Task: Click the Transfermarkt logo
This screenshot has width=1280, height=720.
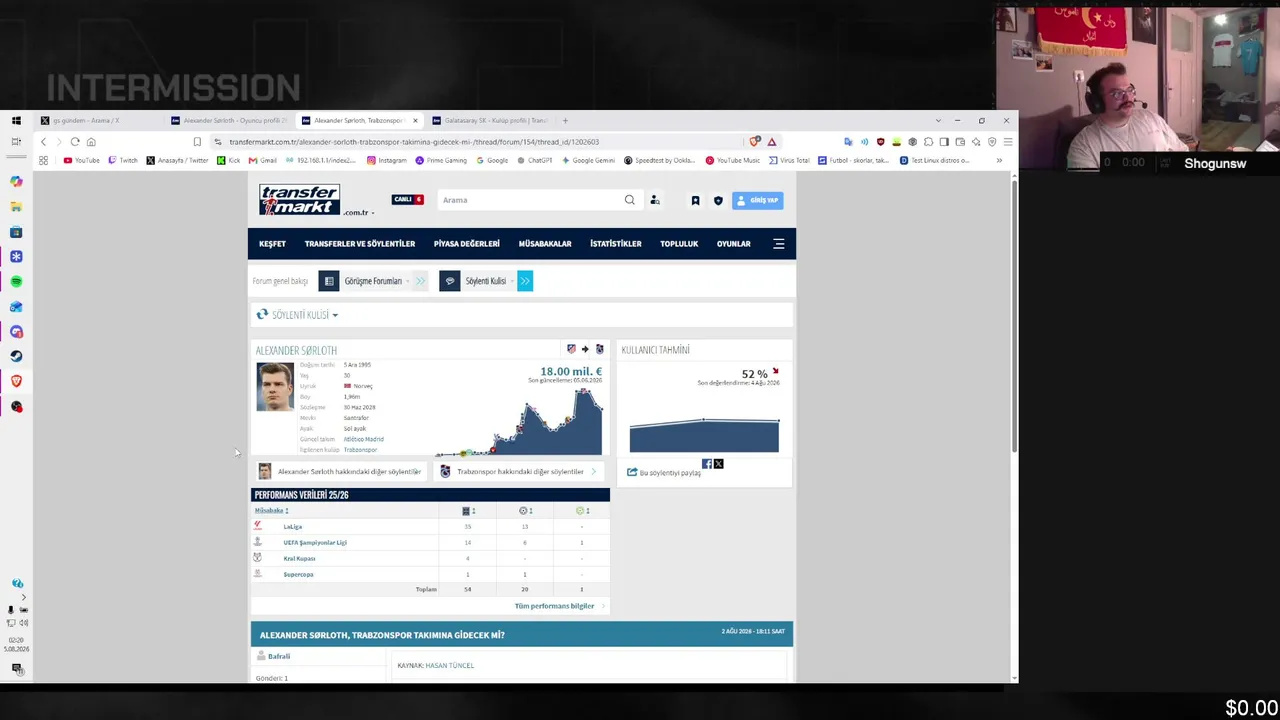Action: coord(300,200)
